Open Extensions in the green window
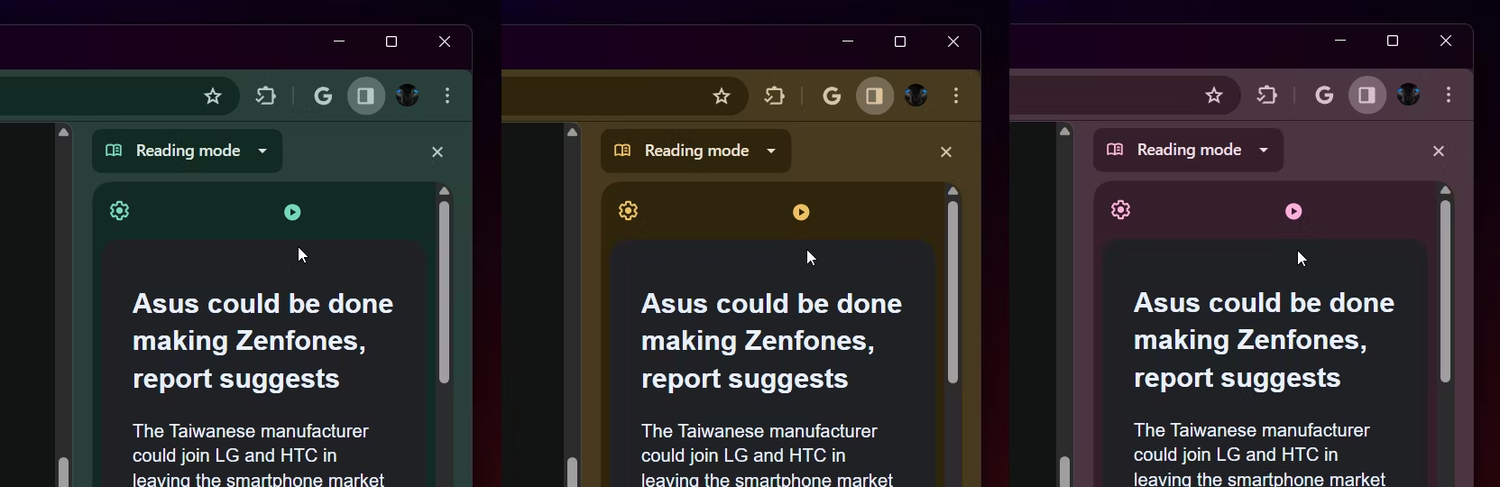 click(x=266, y=96)
